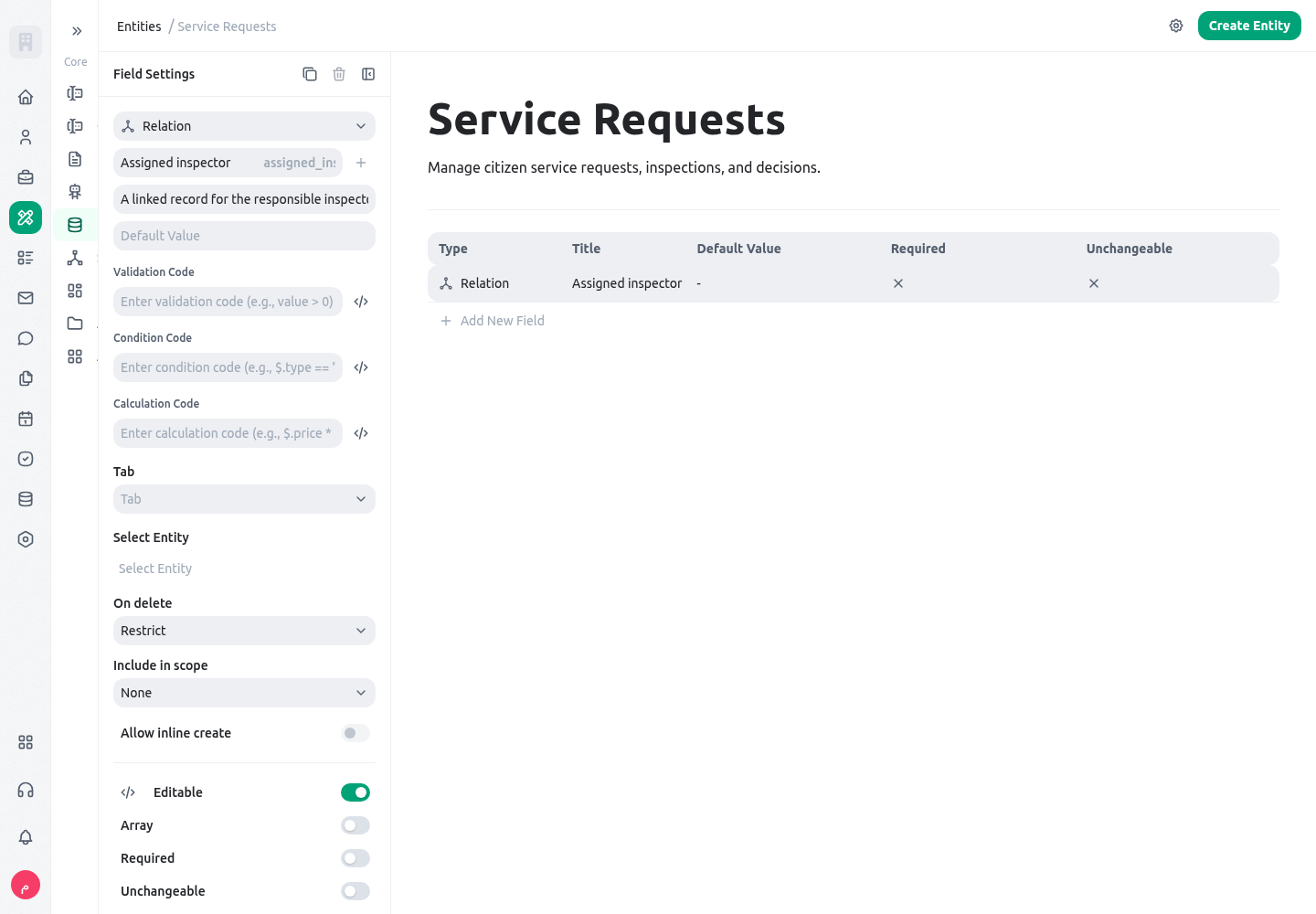Click the assigned_ins key field
The height and width of the screenshot is (914, 1316).
301,163
